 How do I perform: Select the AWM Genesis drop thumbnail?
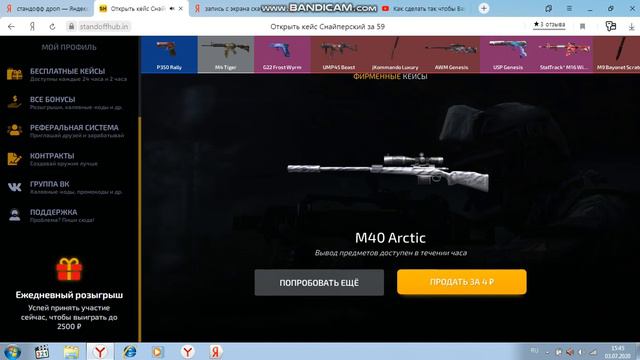451,54
